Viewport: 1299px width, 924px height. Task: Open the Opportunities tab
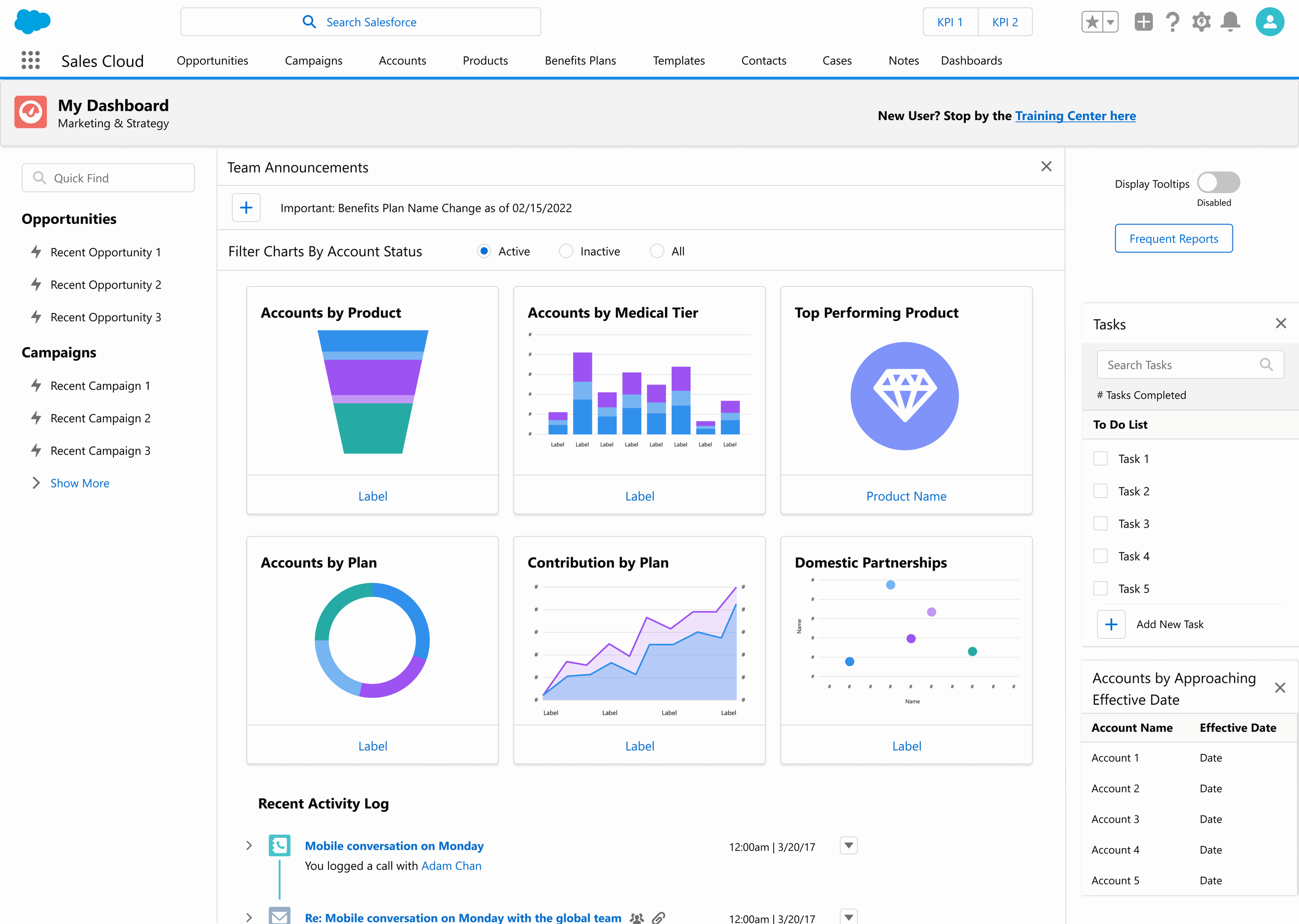tap(212, 60)
